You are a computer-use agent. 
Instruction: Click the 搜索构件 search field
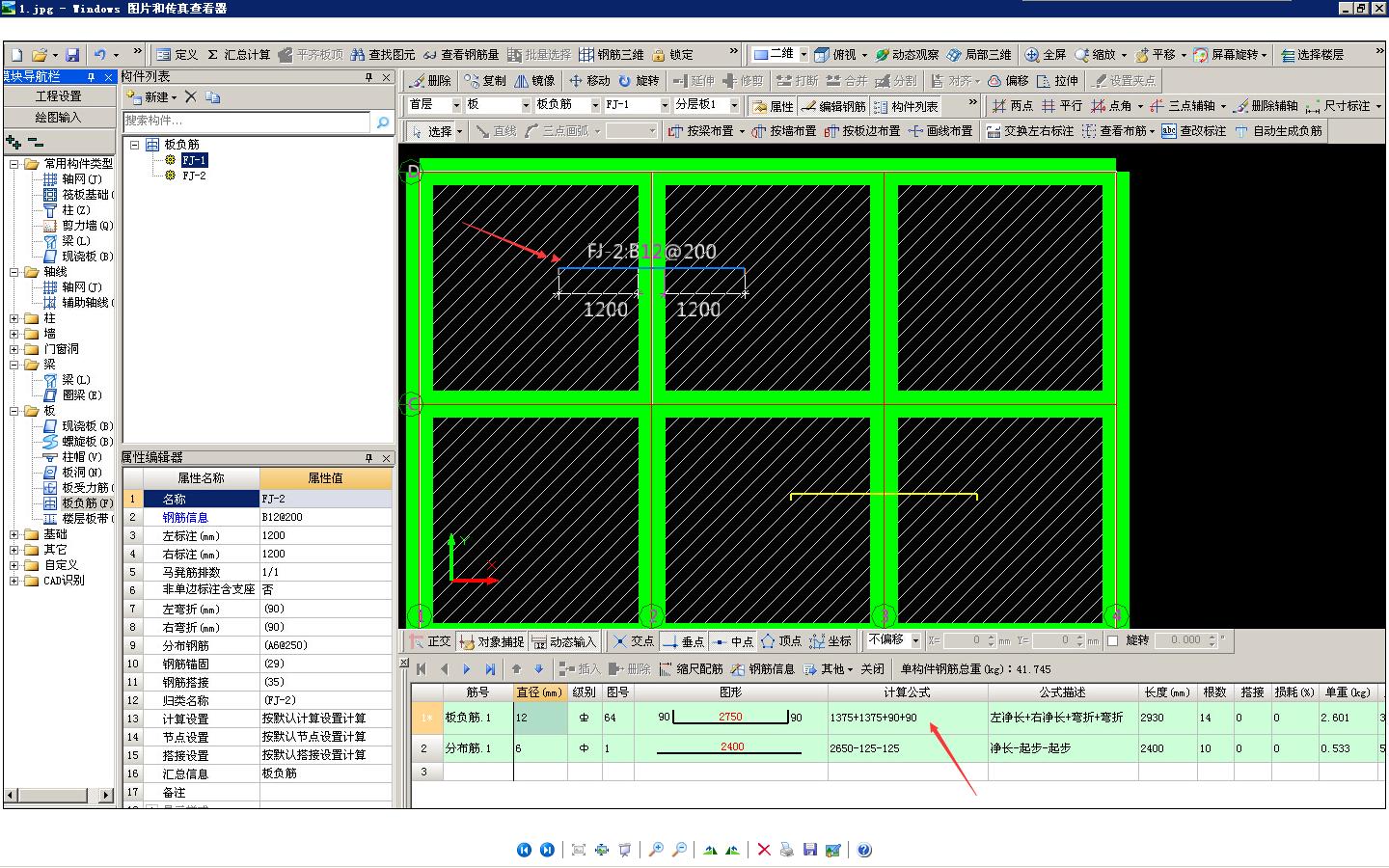[x=247, y=122]
